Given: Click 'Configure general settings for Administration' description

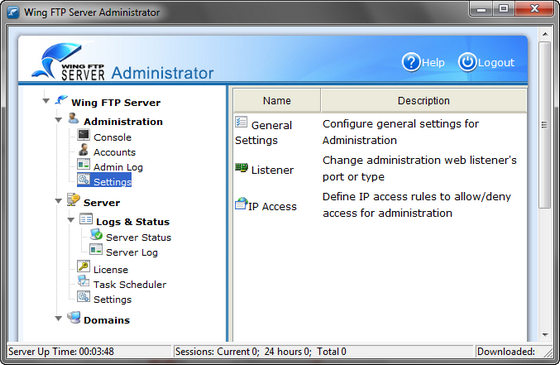Looking at the screenshot, I should click(x=400, y=132).
